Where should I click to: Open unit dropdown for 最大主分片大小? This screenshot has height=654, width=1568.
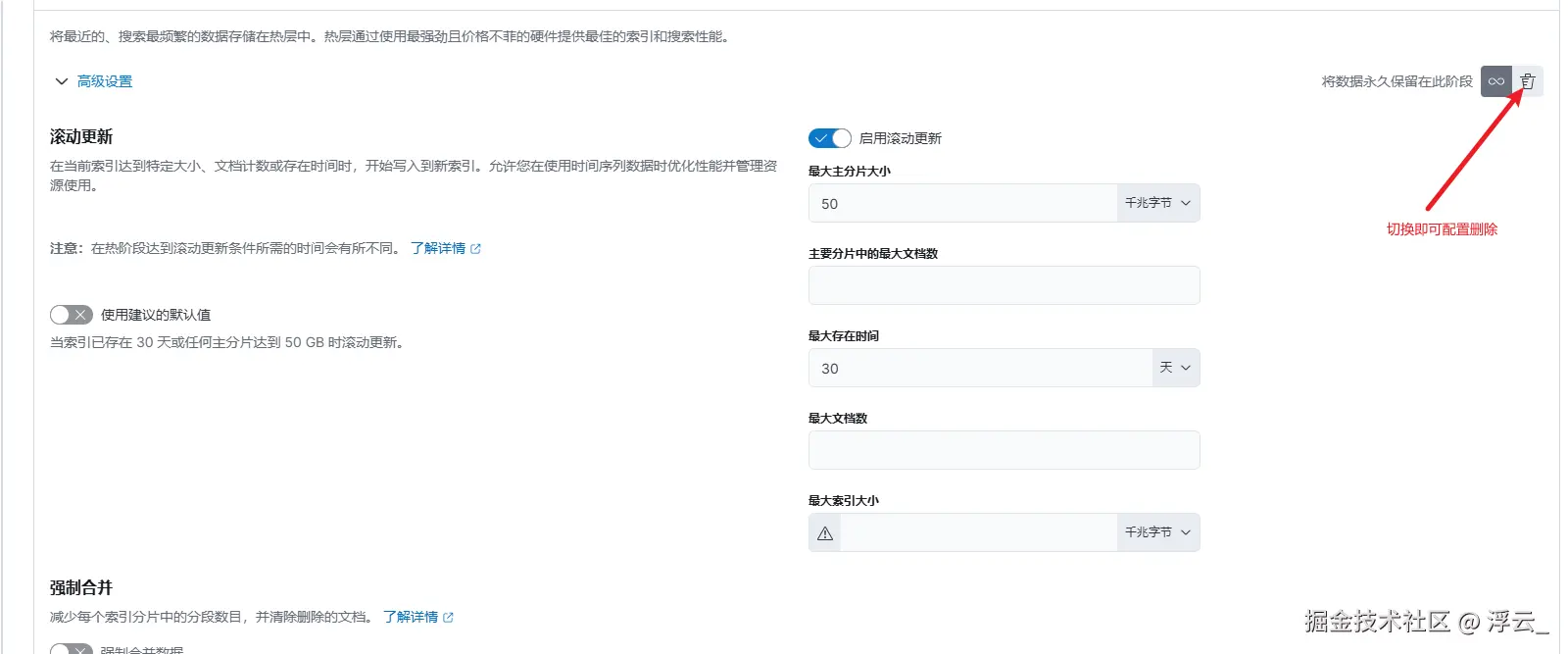1158,203
